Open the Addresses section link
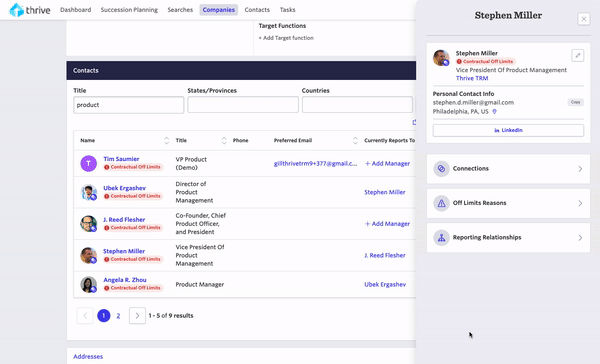The height and width of the screenshot is (364, 600). (x=88, y=356)
